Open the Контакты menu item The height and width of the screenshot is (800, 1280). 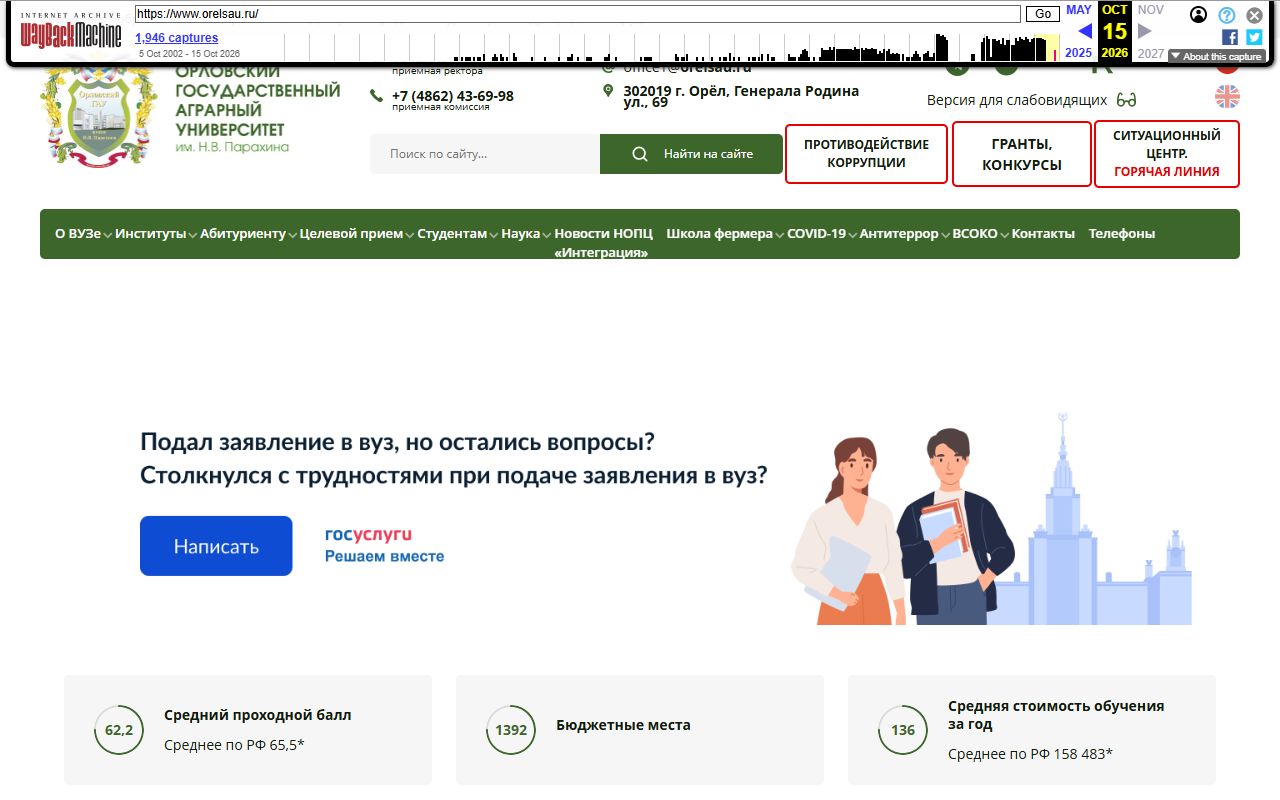1043,234
